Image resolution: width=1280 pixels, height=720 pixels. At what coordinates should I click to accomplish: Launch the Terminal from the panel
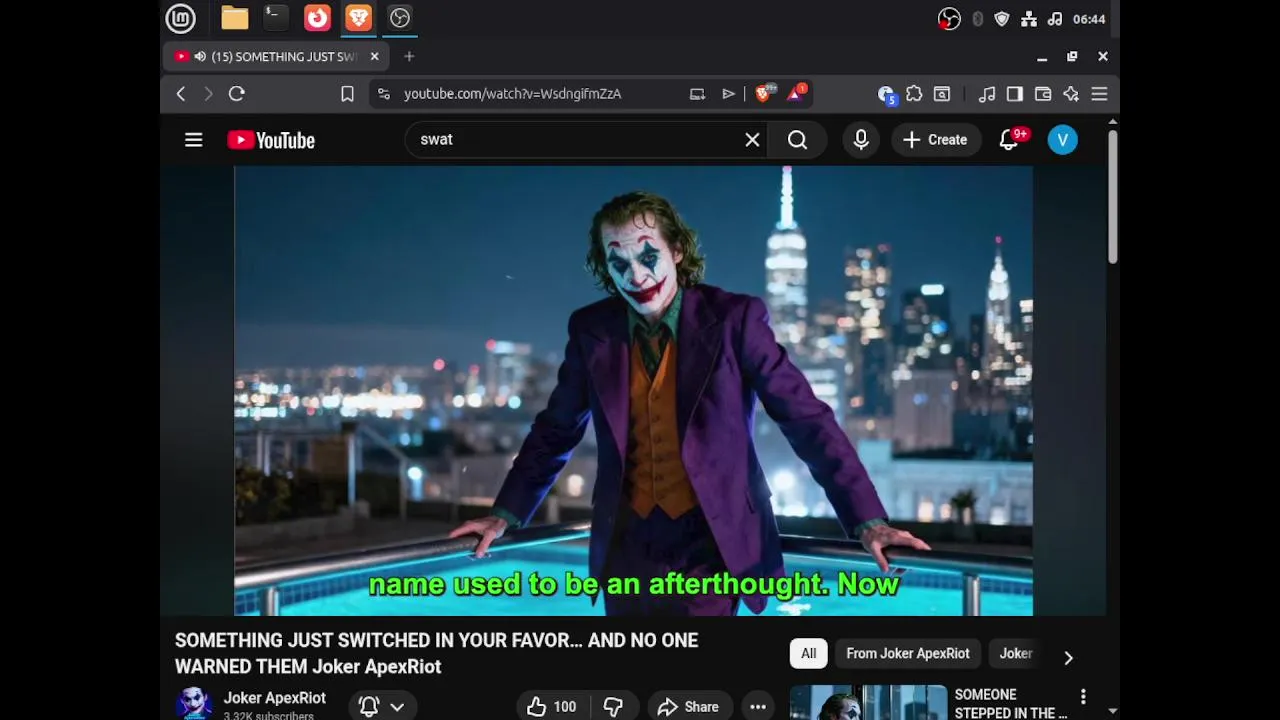pos(275,18)
